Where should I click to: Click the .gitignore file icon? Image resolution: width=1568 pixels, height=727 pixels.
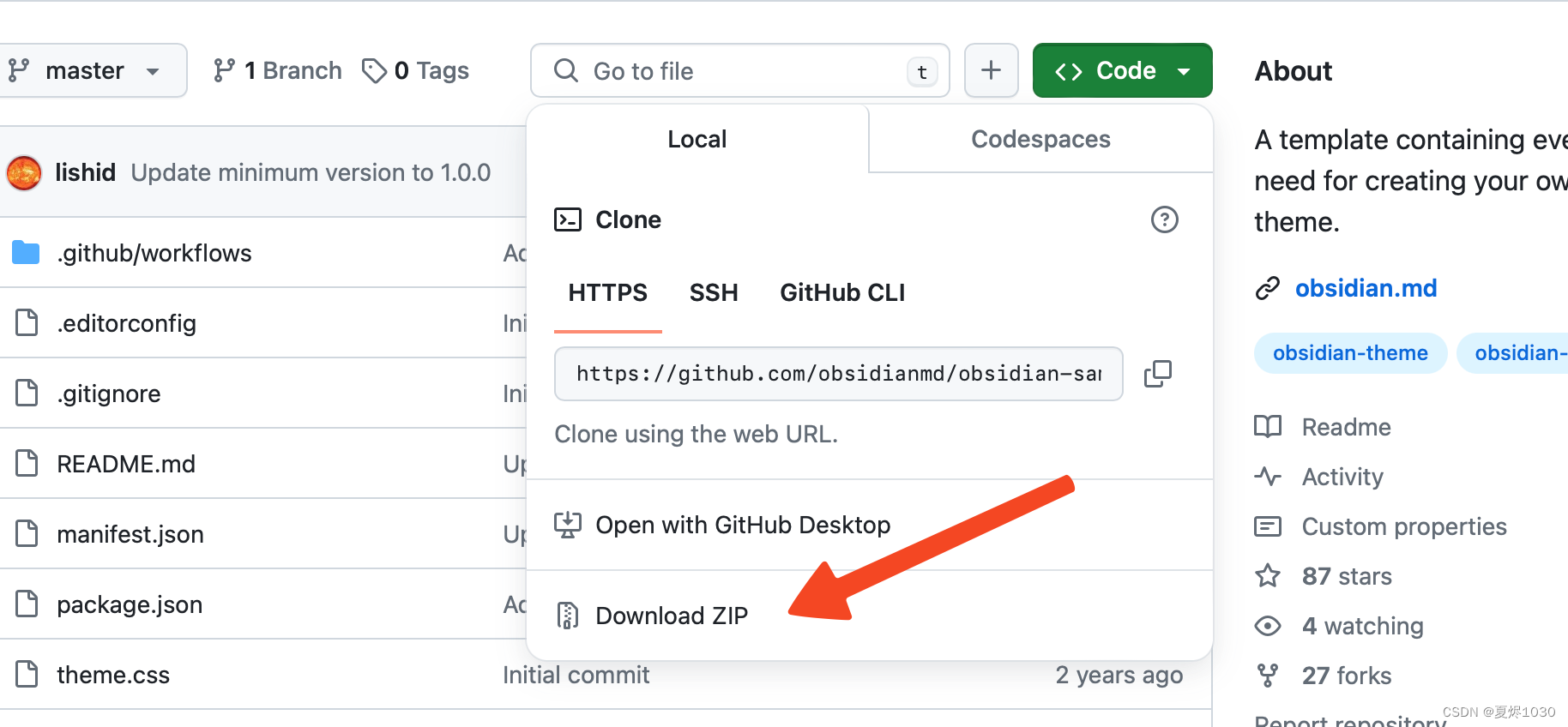pyautogui.click(x=27, y=393)
